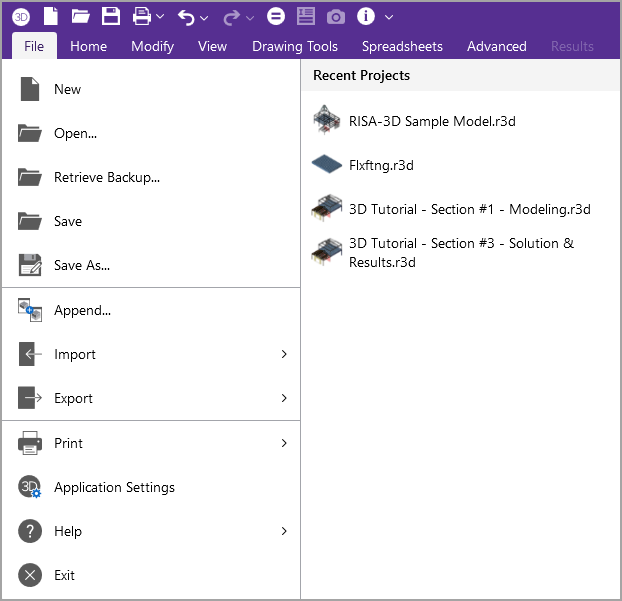
Task: Click the undo arrow icon
Action: tap(186, 16)
